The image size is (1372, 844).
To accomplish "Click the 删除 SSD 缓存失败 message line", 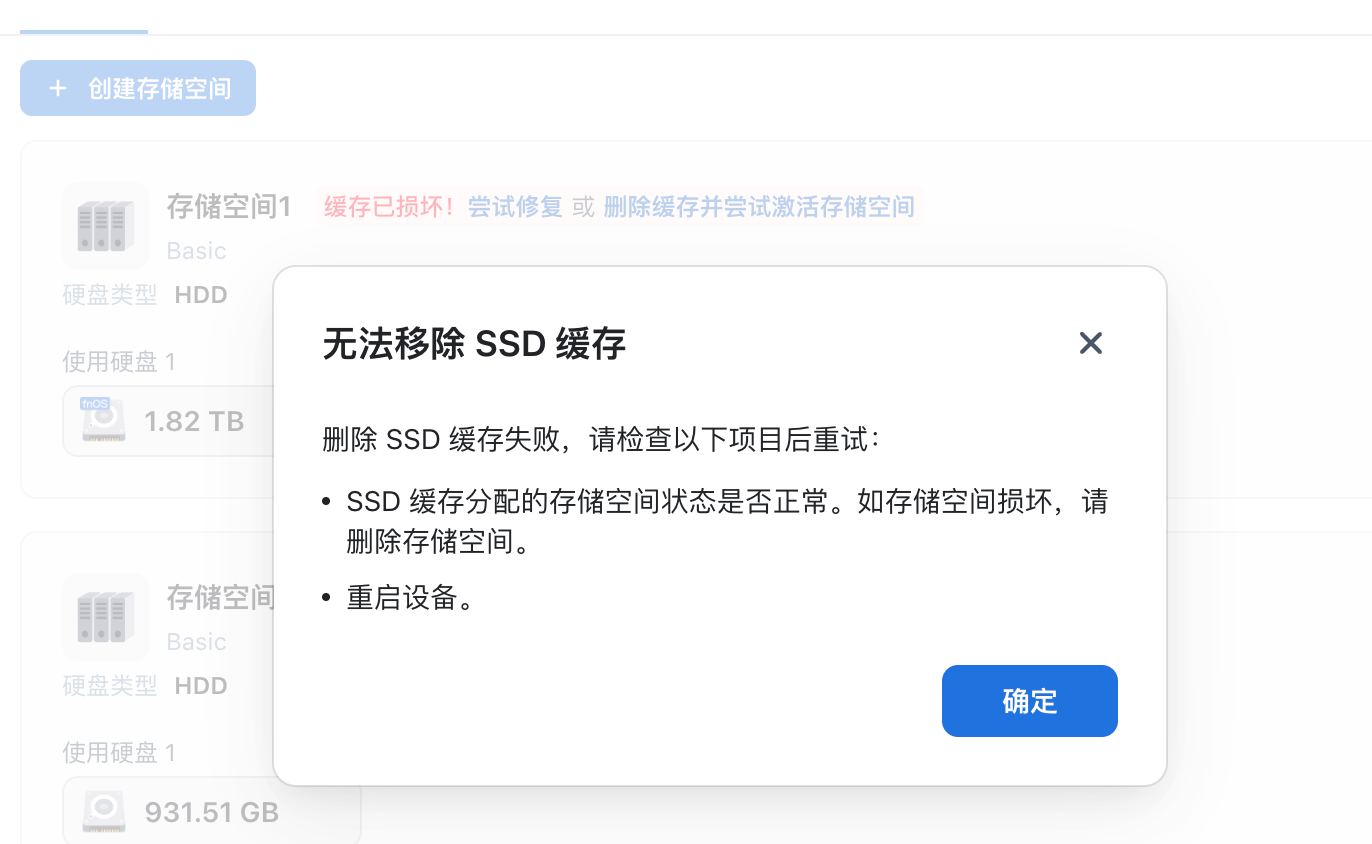I will tap(601, 441).
